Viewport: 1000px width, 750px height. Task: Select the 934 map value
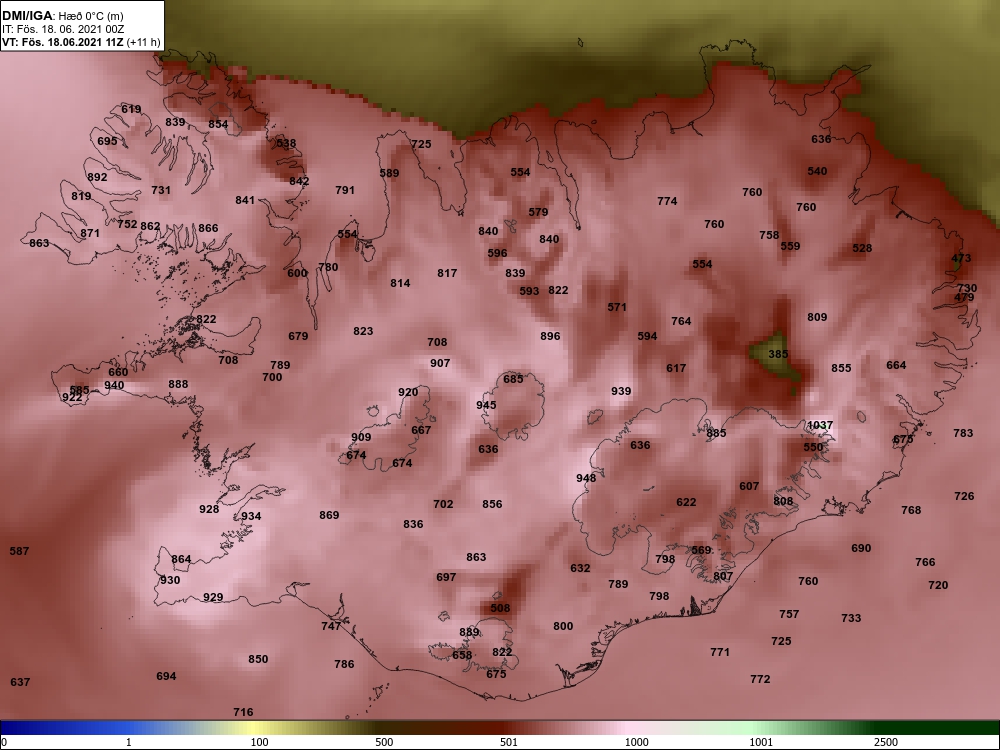[x=251, y=516]
